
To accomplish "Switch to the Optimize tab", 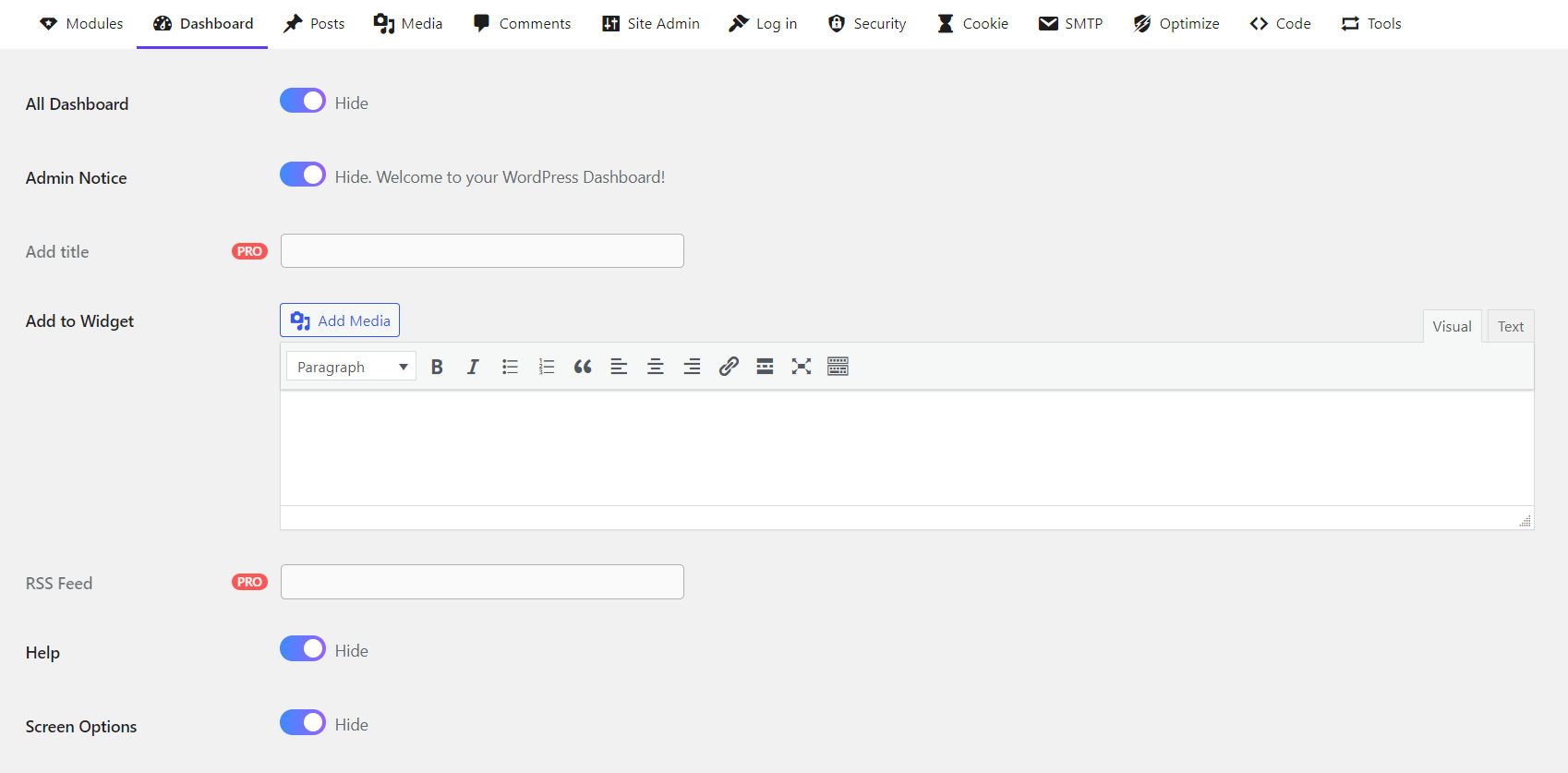I will [1176, 24].
